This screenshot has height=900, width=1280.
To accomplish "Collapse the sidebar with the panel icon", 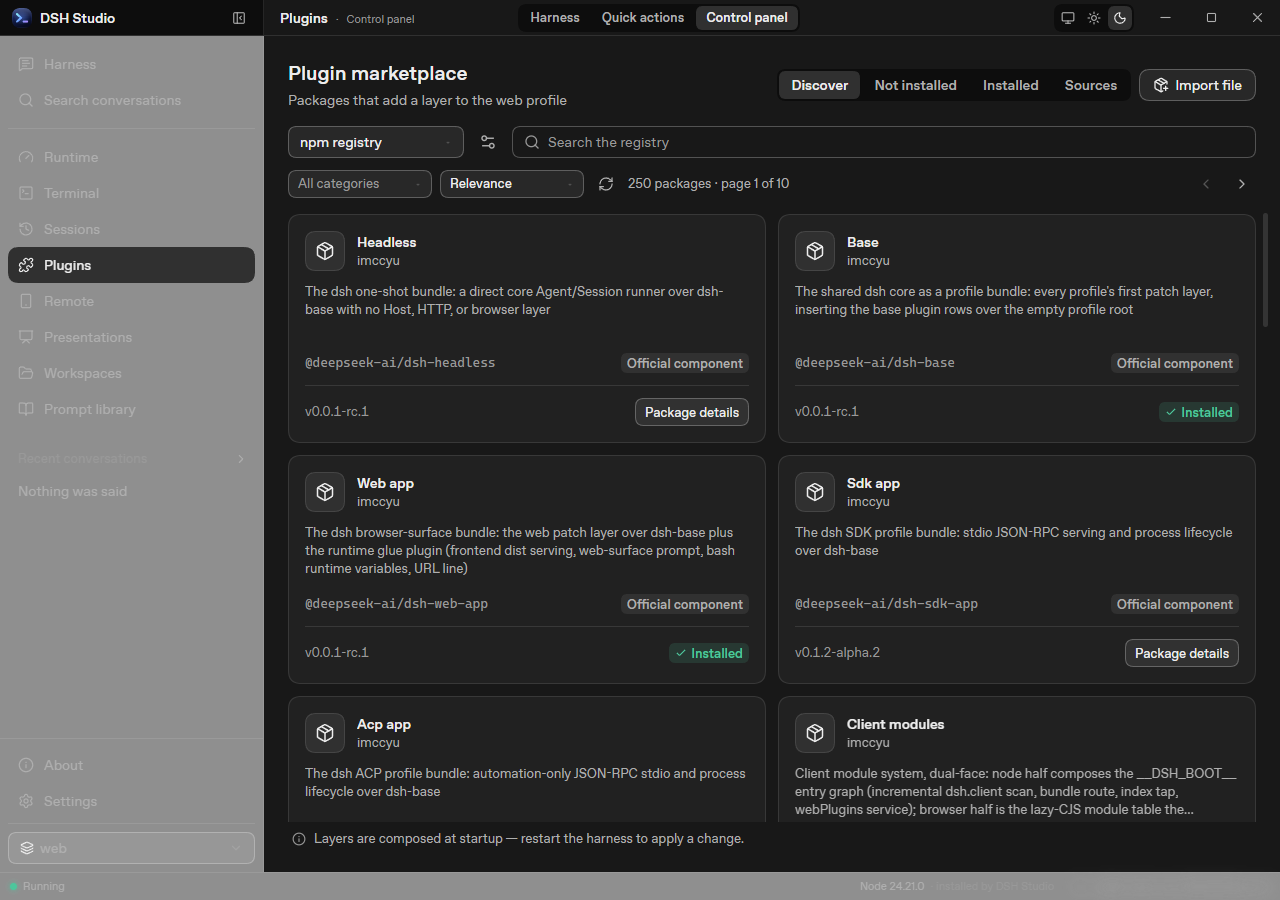I will (x=239, y=18).
